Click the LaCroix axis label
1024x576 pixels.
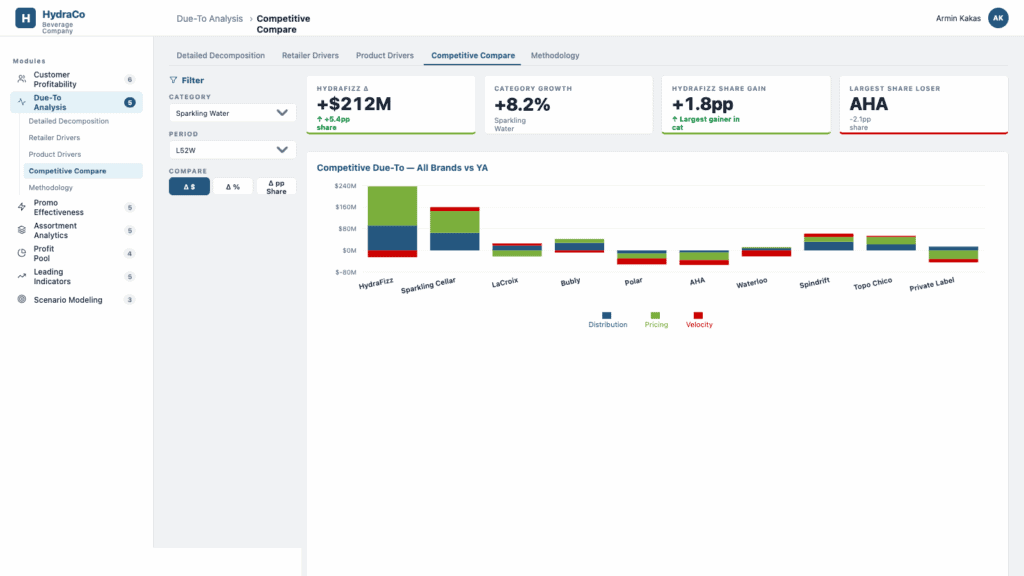click(505, 282)
